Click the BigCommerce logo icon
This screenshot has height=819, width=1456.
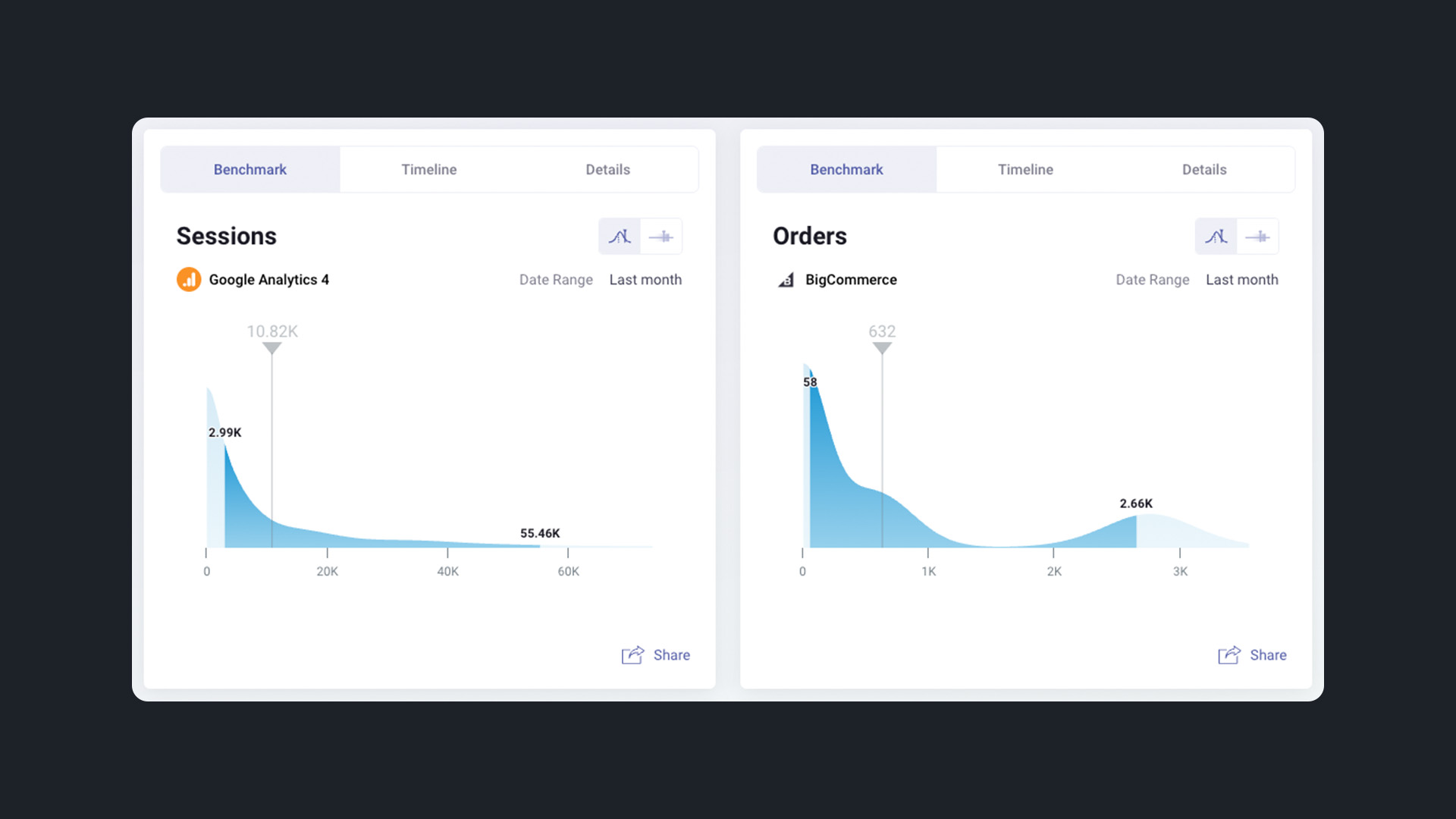(x=786, y=280)
